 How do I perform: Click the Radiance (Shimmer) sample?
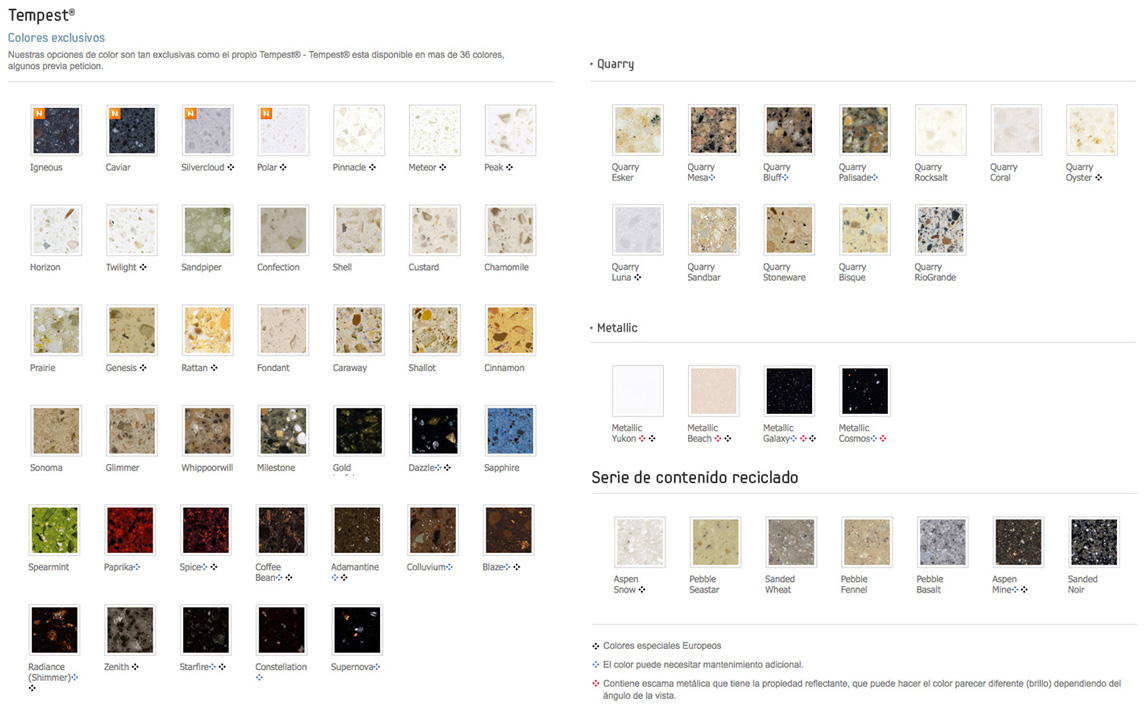click(54, 630)
